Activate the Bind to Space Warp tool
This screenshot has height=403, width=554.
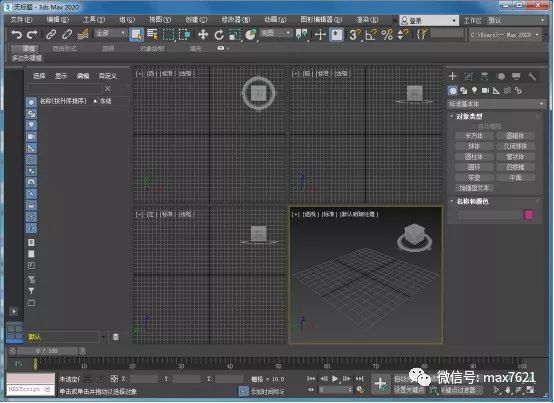point(83,34)
